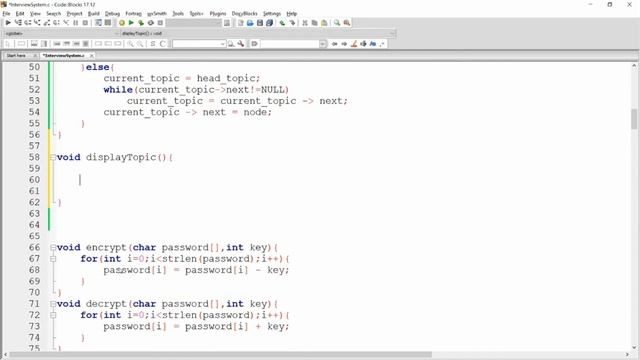640x360 pixels.
Task: Click the Jump forward arrow icon
Action: [x=344, y=44]
